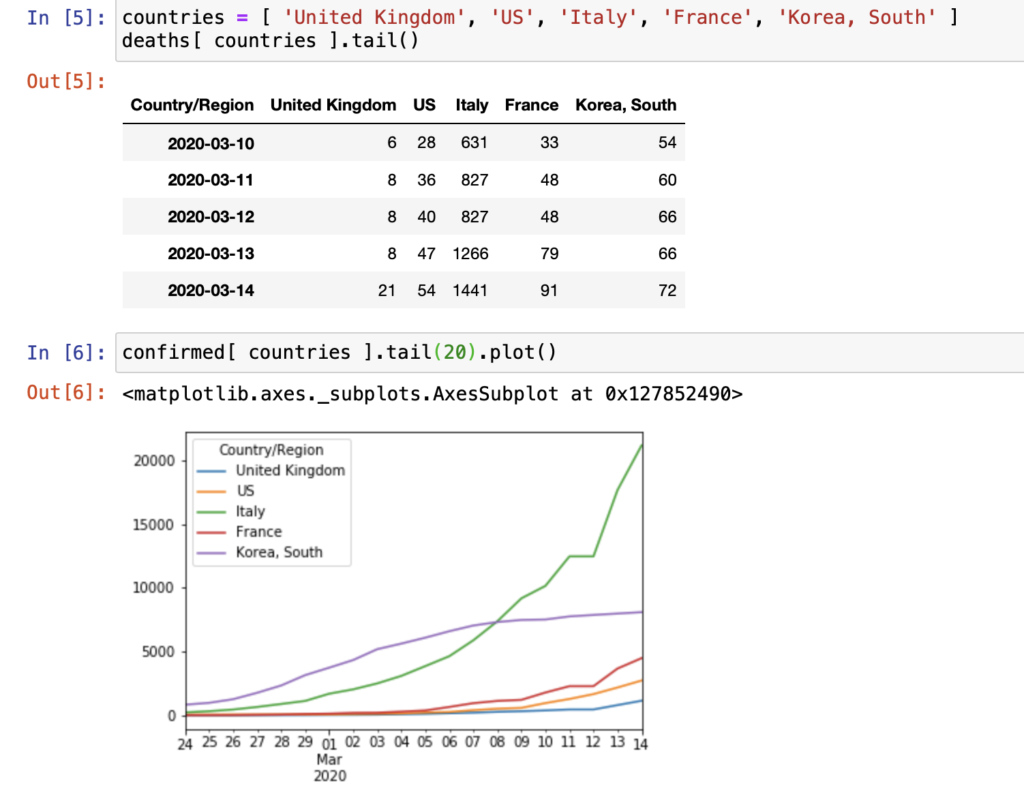Select the 2020-03-10 row label
The image size is (1024, 794).
point(211,143)
